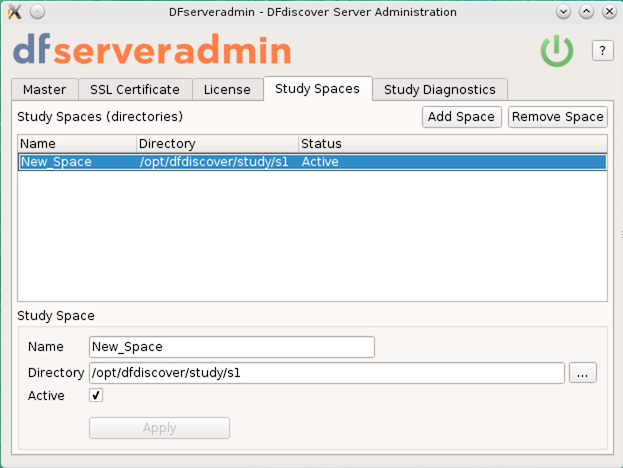623x468 pixels.
Task: Click the round pin button in title bar
Action: pyautogui.click(x=37, y=12)
